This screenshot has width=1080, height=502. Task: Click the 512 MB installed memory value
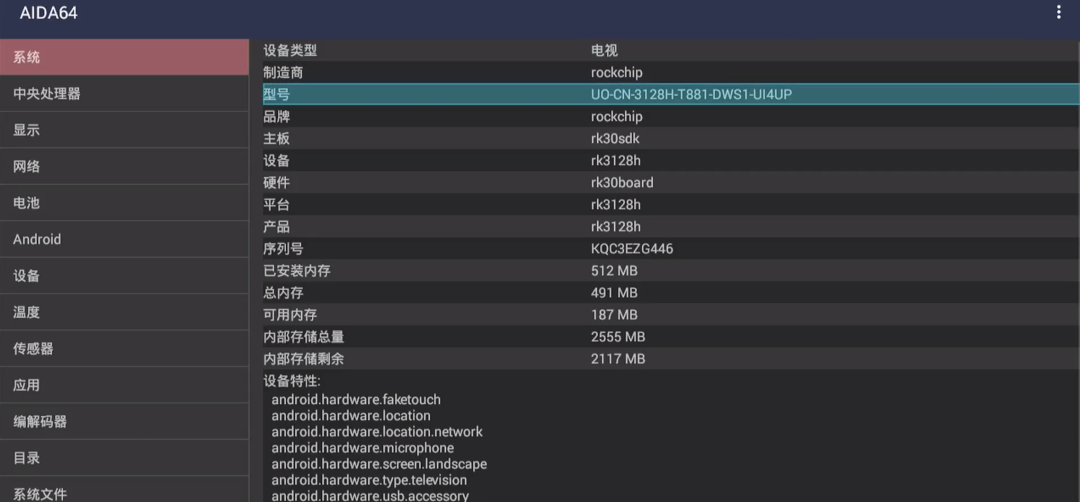pyautogui.click(x=614, y=271)
